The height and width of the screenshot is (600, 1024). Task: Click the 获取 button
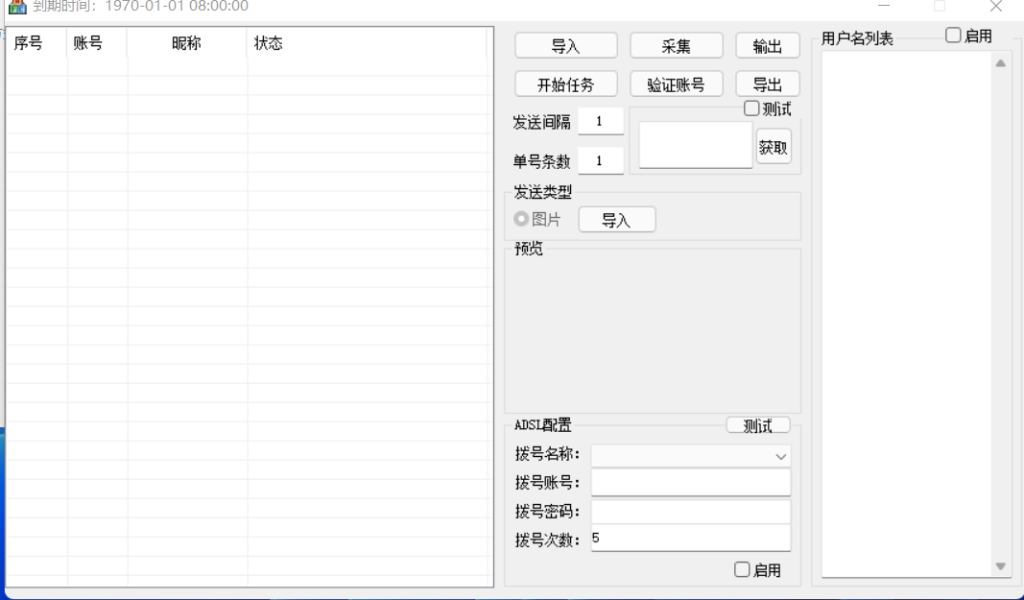pyautogui.click(x=773, y=147)
